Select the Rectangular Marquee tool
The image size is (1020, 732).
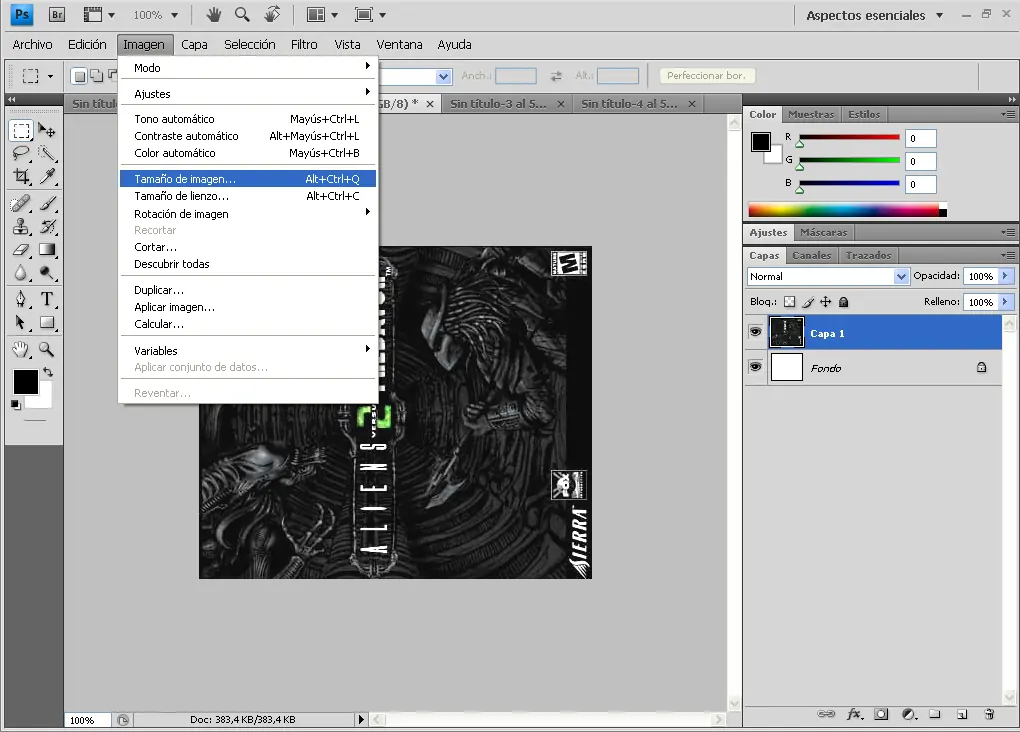[x=21, y=131]
